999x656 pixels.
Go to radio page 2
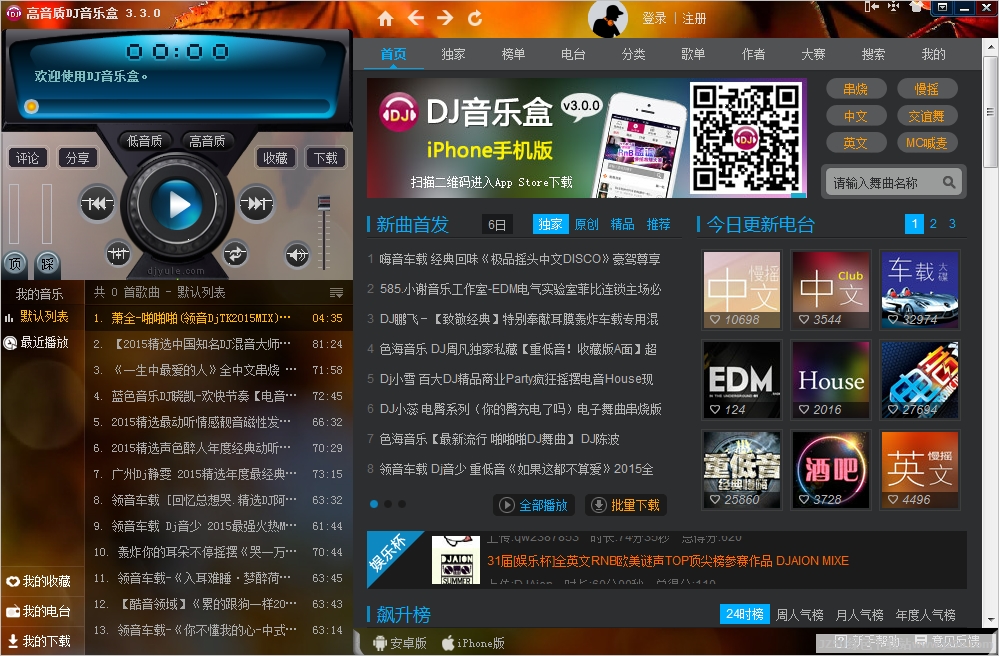[933, 224]
